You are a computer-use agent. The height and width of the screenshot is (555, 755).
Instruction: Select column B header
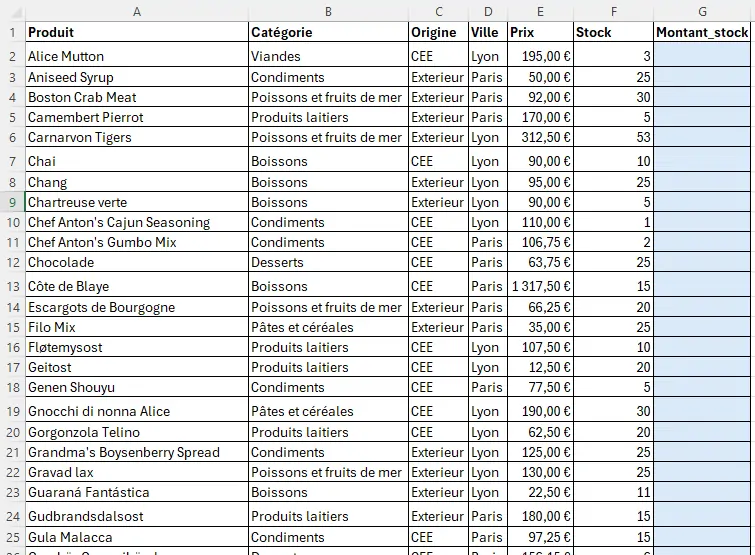(x=328, y=12)
